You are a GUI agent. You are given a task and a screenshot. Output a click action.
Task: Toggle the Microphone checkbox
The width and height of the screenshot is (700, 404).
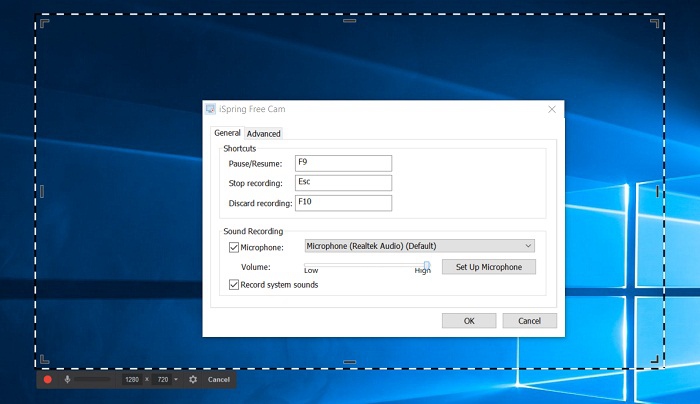(x=234, y=247)
